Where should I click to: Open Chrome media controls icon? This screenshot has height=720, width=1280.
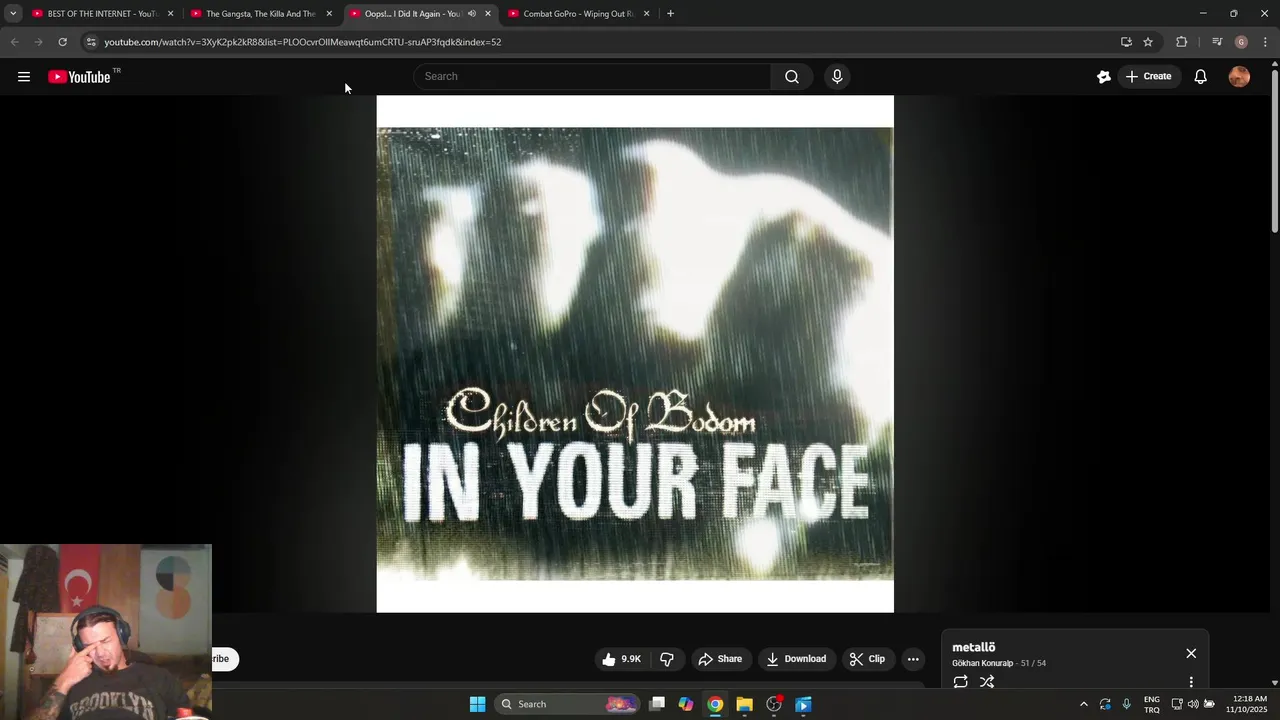click(x=1217, y=42)
